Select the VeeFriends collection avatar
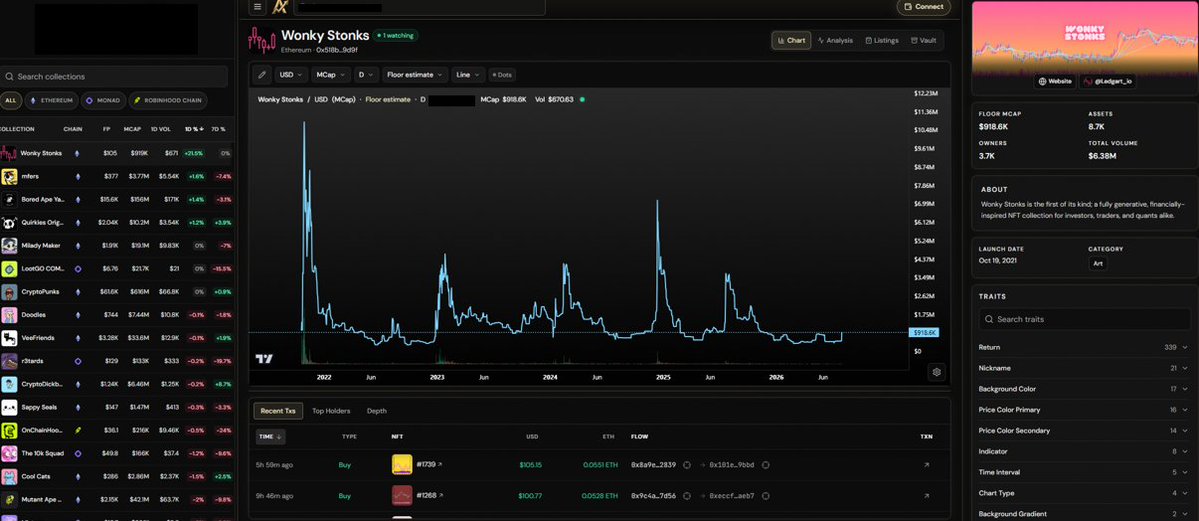 click(9, 338)
